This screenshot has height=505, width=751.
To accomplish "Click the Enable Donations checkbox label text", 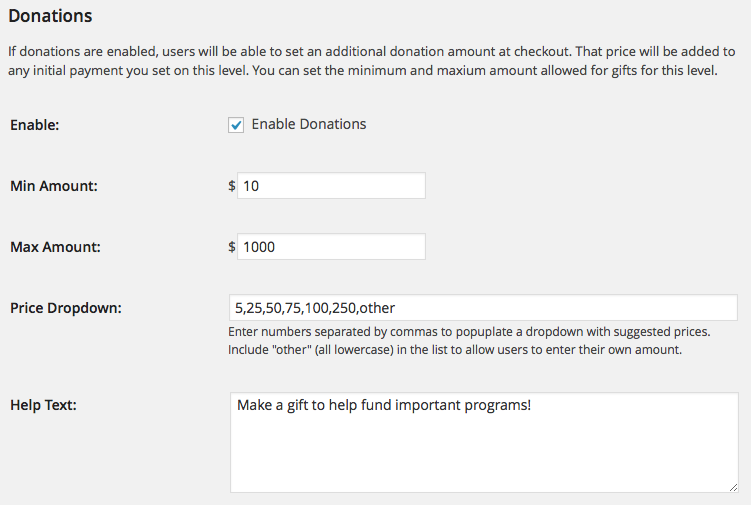I will (x=309, y=124).
